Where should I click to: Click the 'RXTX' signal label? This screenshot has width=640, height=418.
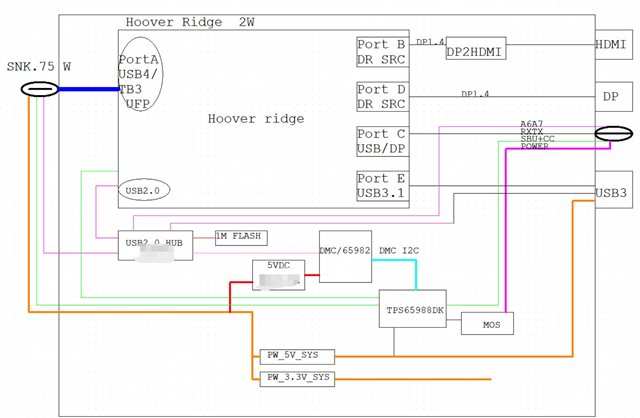click(531, 131)
